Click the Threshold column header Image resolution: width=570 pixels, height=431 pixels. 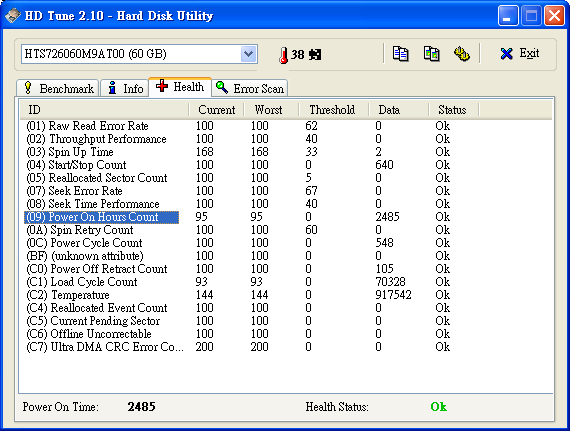pos(332,110)
